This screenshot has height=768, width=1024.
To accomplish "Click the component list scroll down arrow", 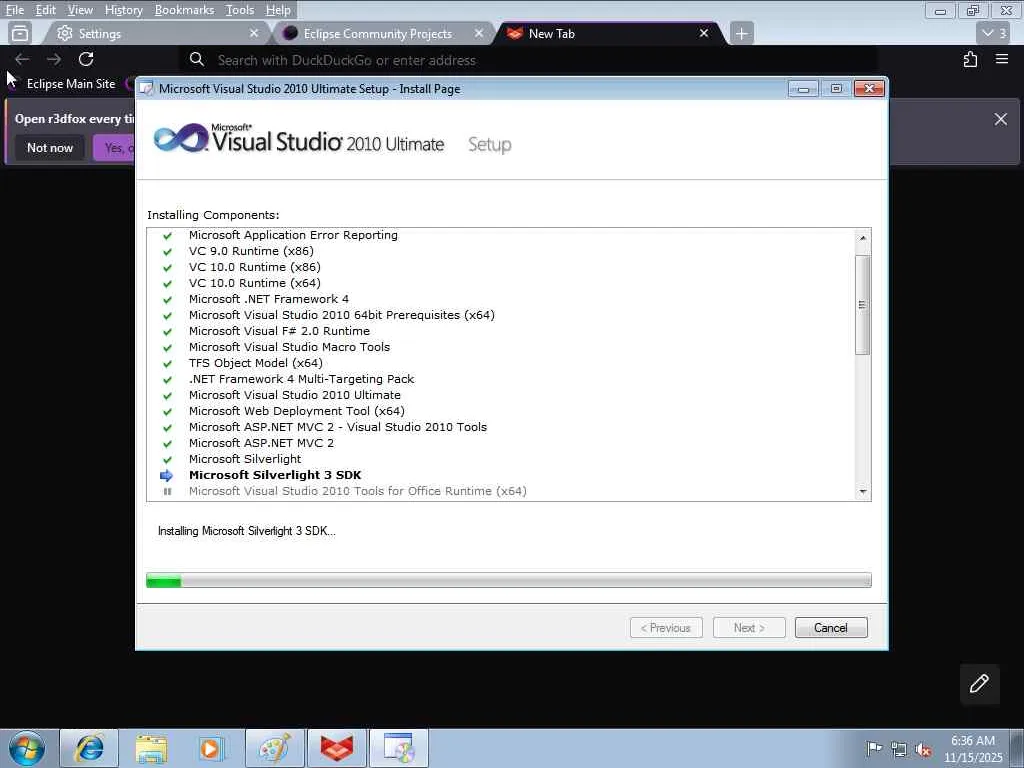I will click(863, 492).
